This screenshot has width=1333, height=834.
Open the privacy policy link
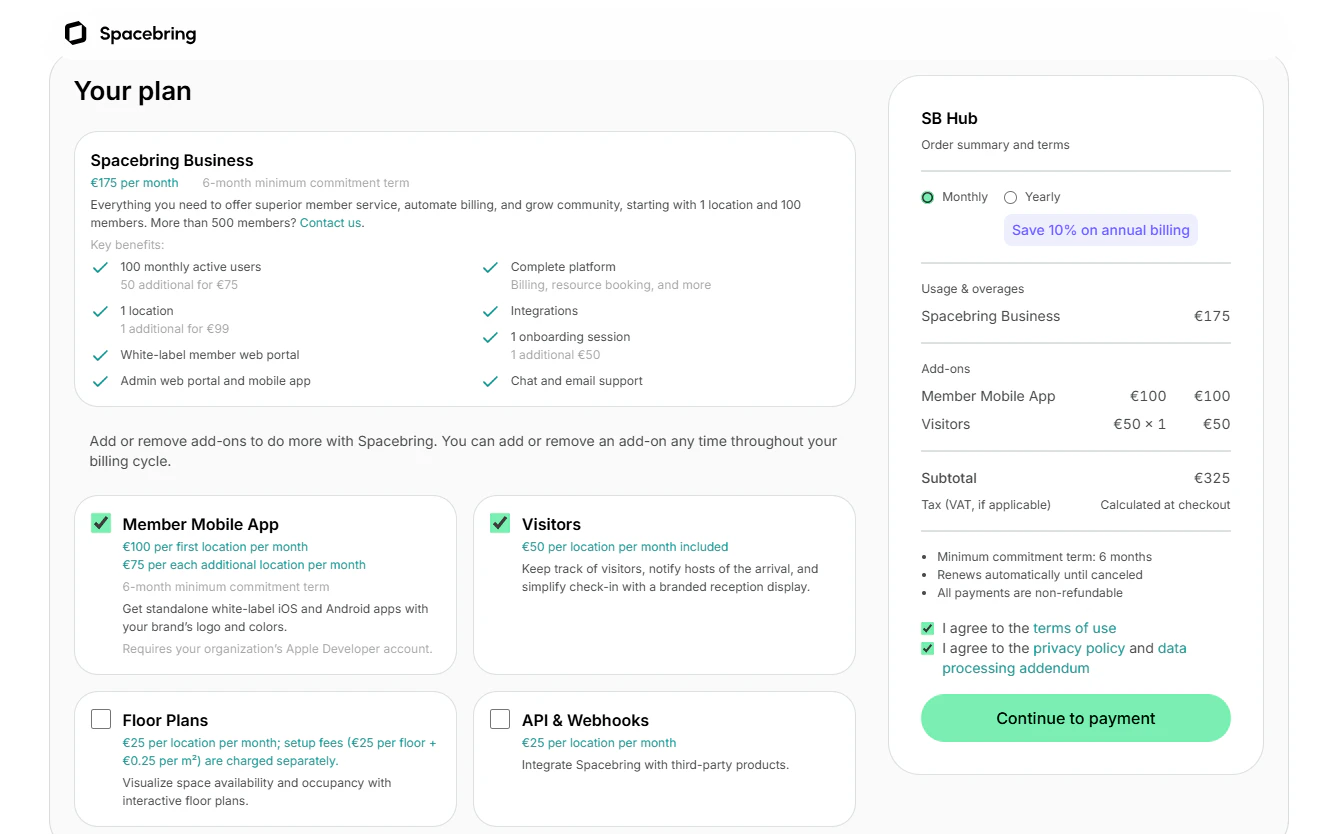tap(1079, 648)
